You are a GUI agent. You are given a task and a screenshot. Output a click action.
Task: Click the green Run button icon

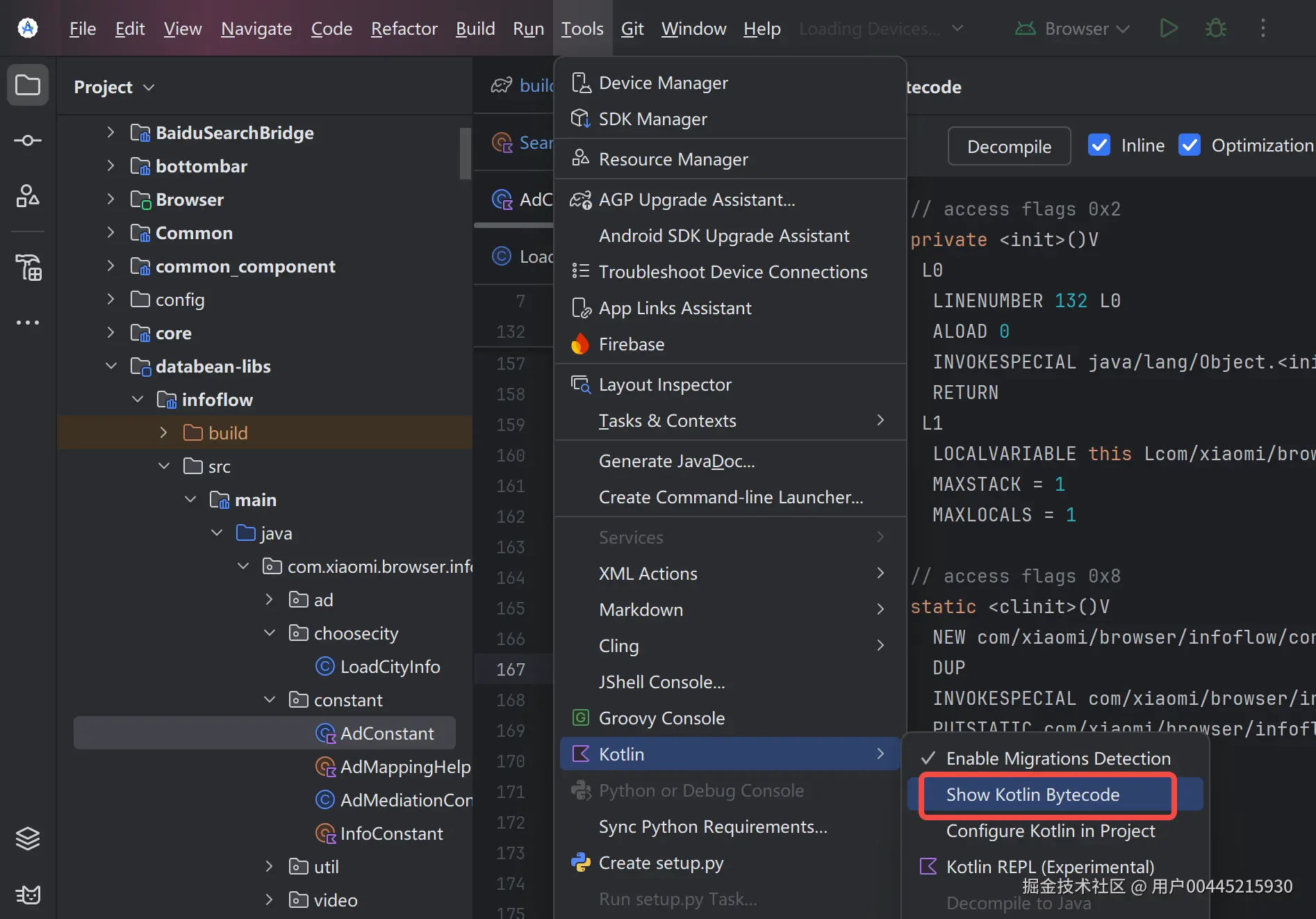point(1169,28)
